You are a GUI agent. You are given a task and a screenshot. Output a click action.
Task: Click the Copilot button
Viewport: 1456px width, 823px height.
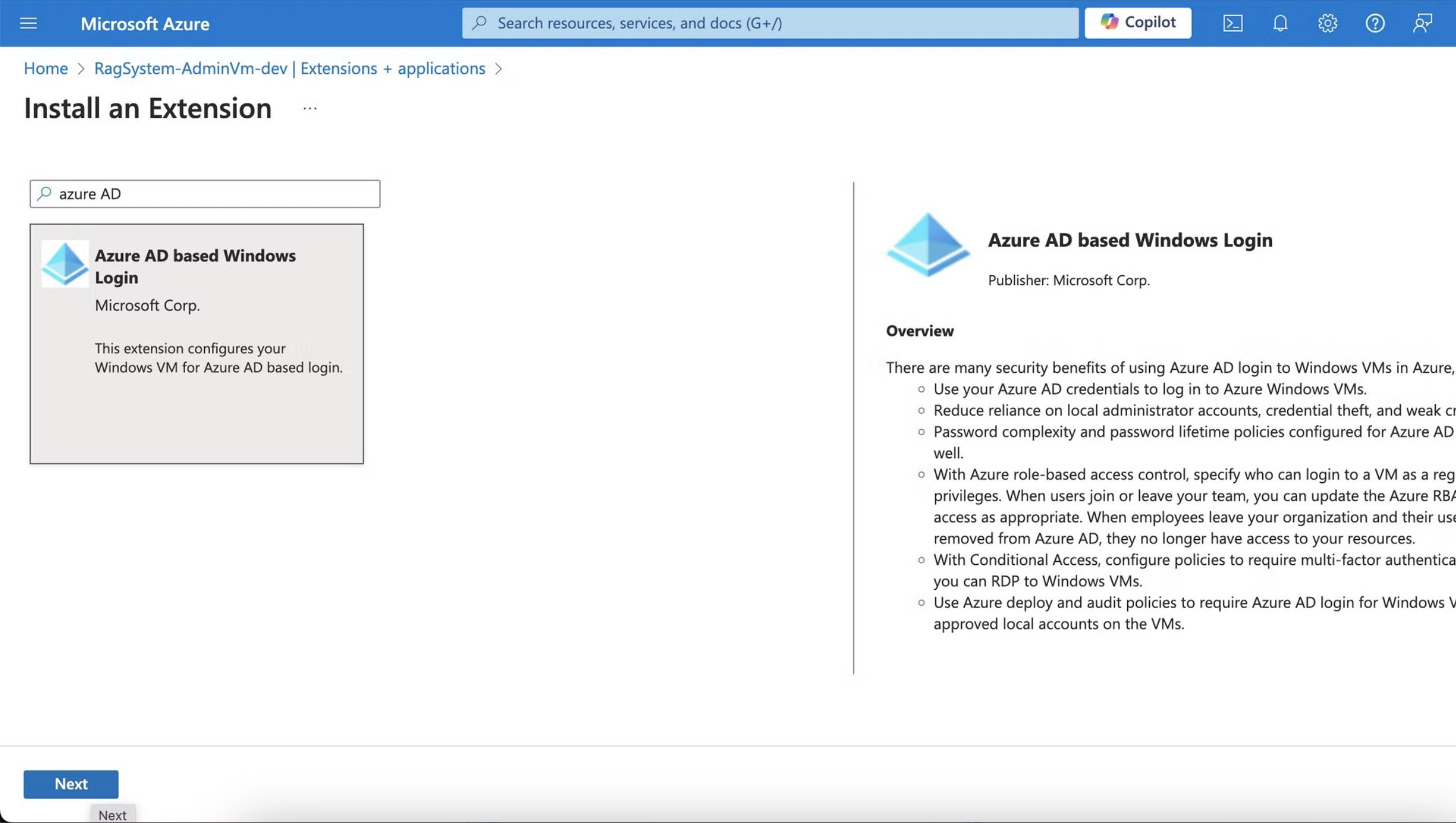pyautogui.click(x=1138, y=23)
